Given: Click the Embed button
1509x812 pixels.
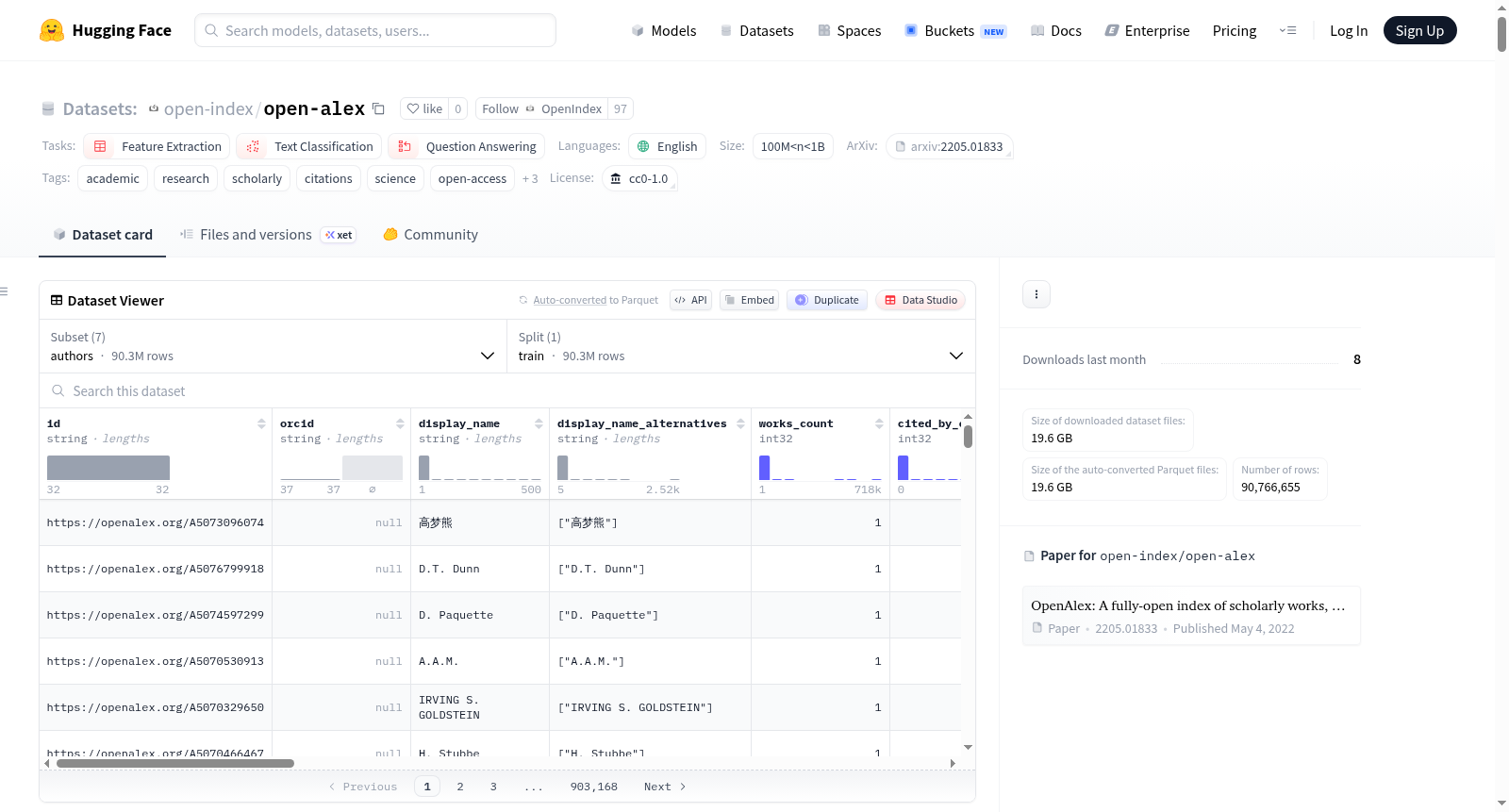Looking at the screenshot, I should [x=750, y=300].
